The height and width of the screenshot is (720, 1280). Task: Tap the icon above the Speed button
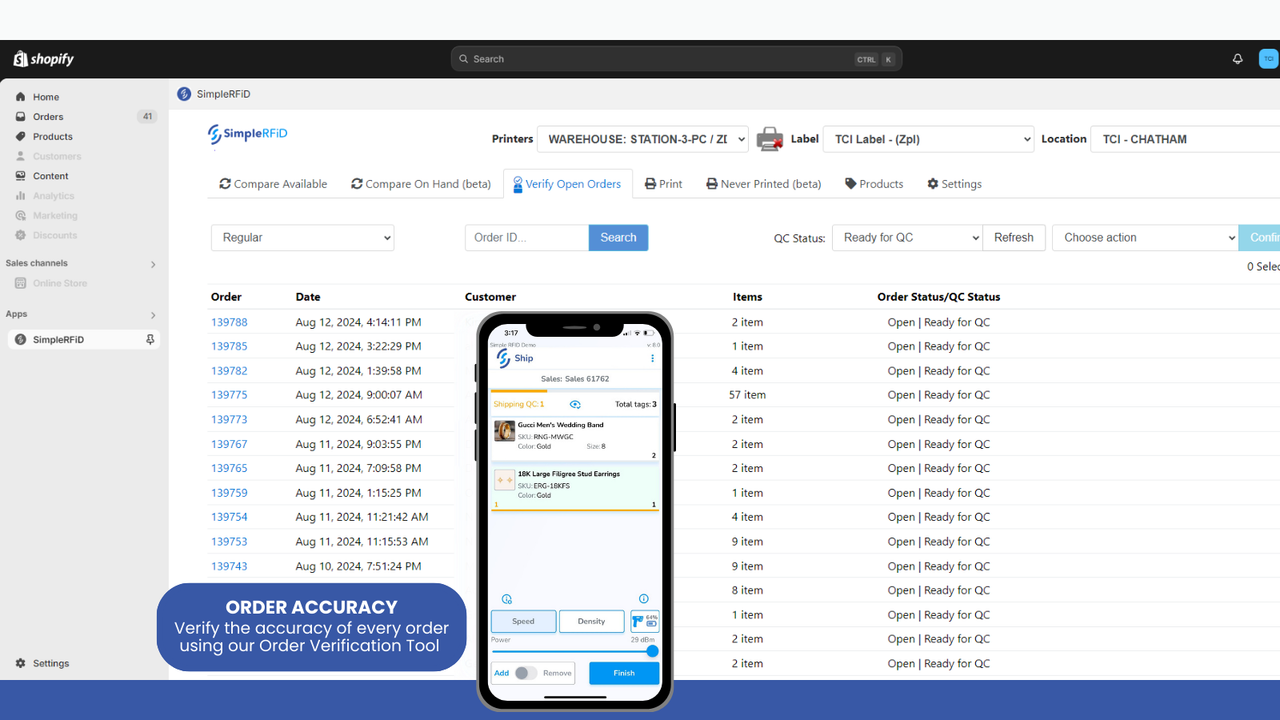click(x=507, y=599)
